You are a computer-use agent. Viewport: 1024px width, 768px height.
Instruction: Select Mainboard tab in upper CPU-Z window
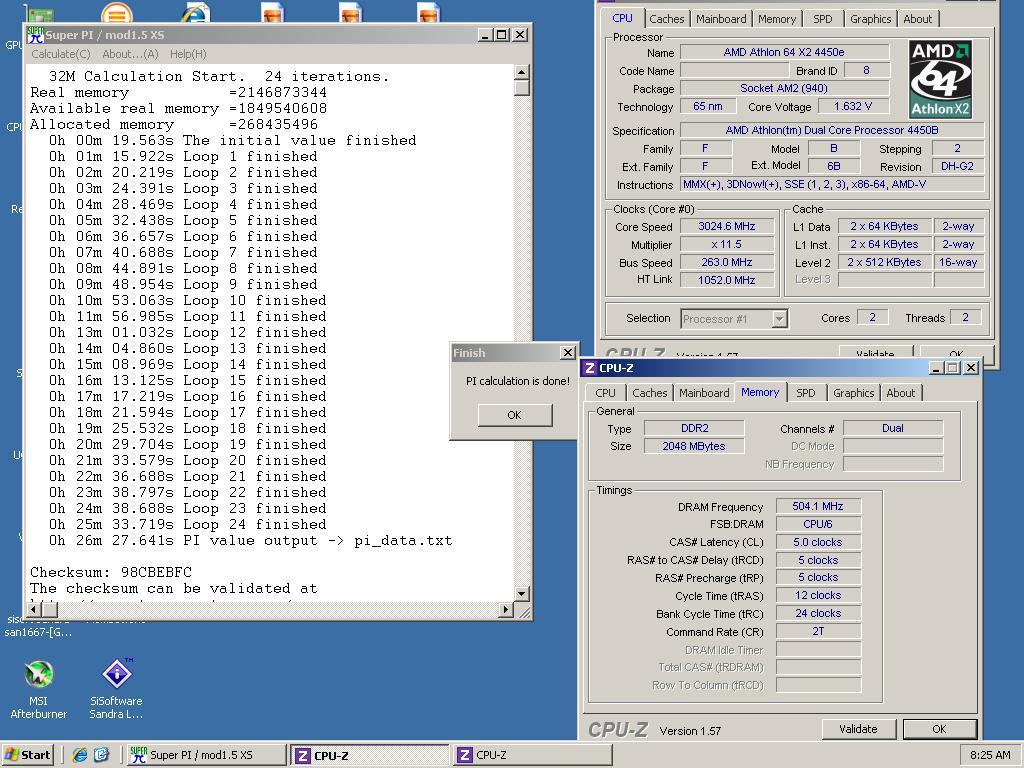pos(721,19)
